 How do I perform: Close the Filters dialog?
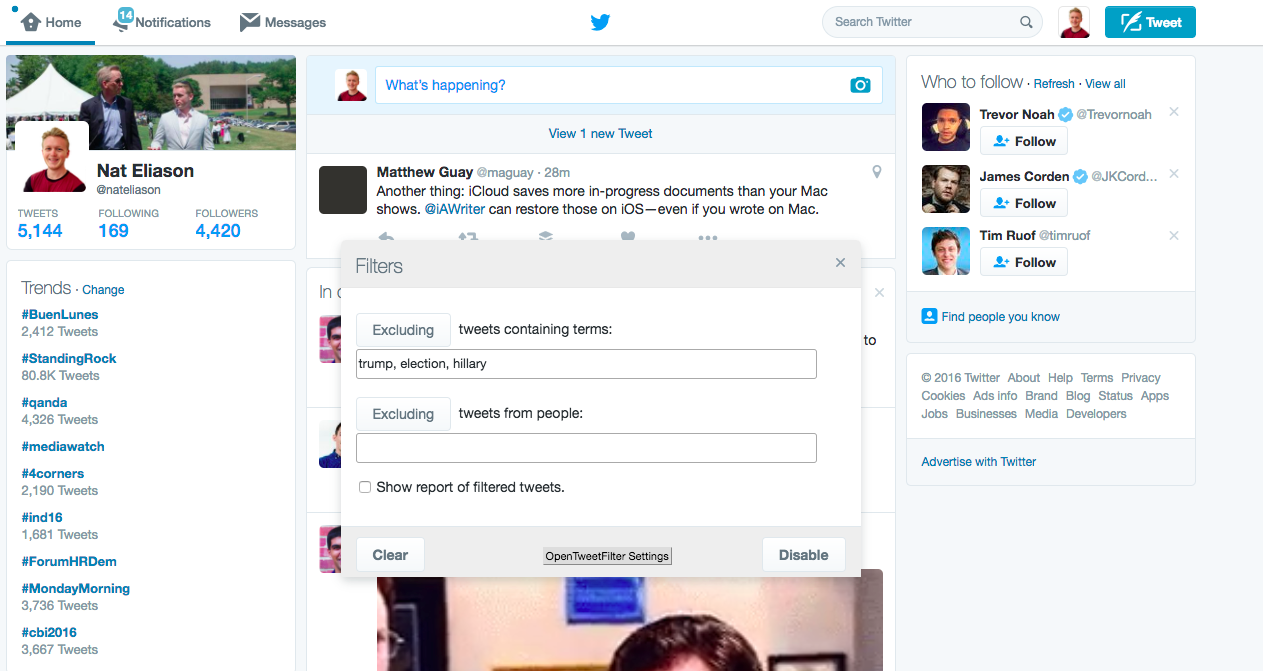click(840, 262)
